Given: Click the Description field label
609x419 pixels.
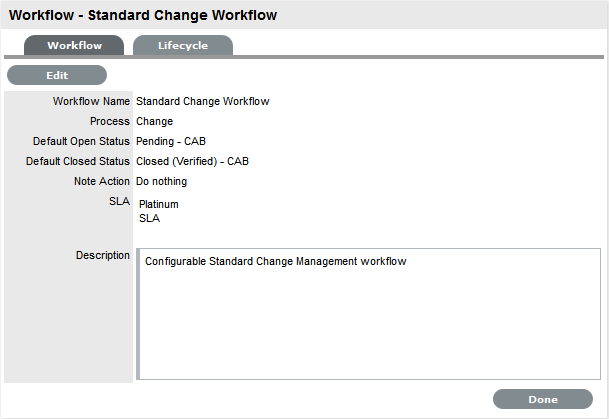Looking at the screenshot, I should [102, 256].
